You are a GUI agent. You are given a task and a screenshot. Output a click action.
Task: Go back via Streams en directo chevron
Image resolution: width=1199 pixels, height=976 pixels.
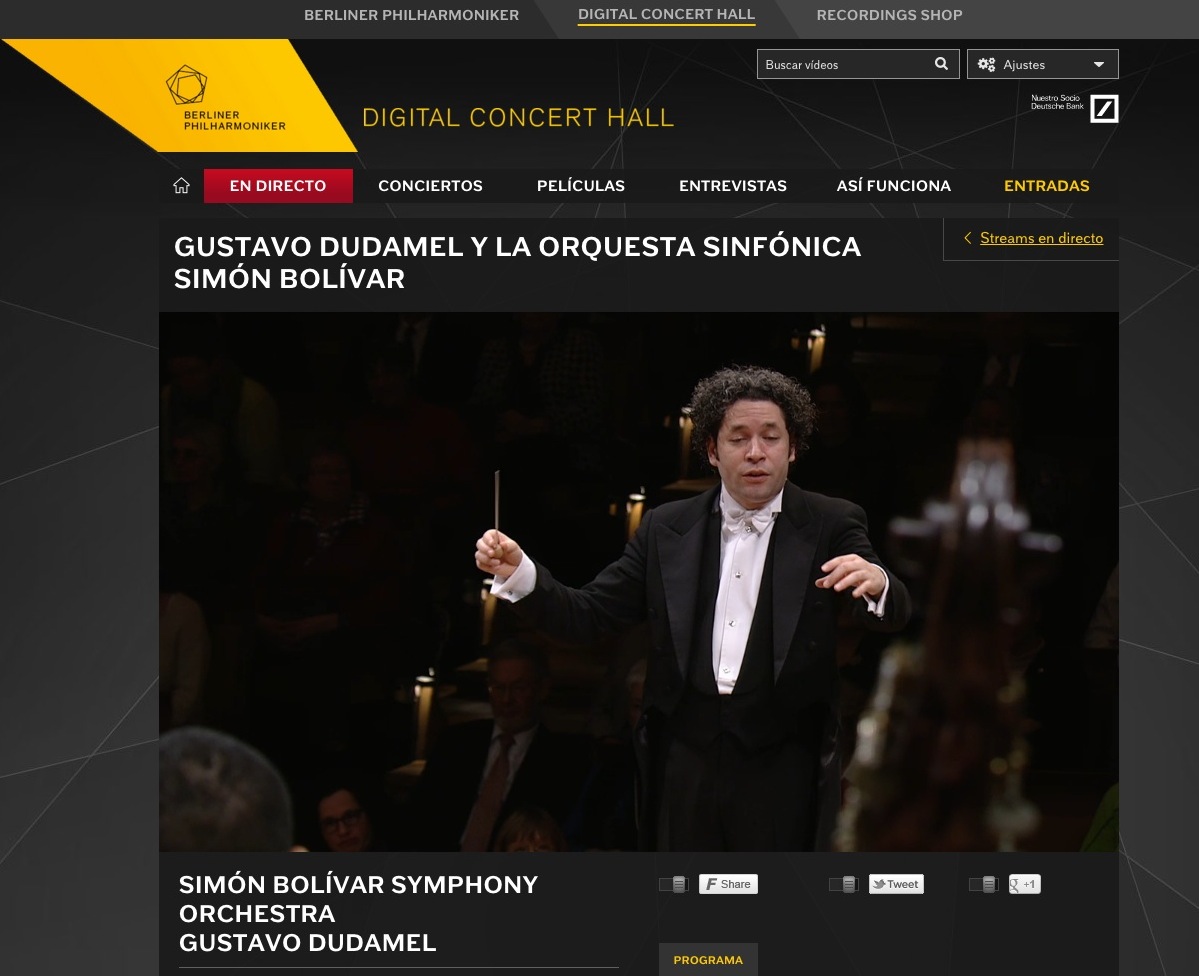967,238
